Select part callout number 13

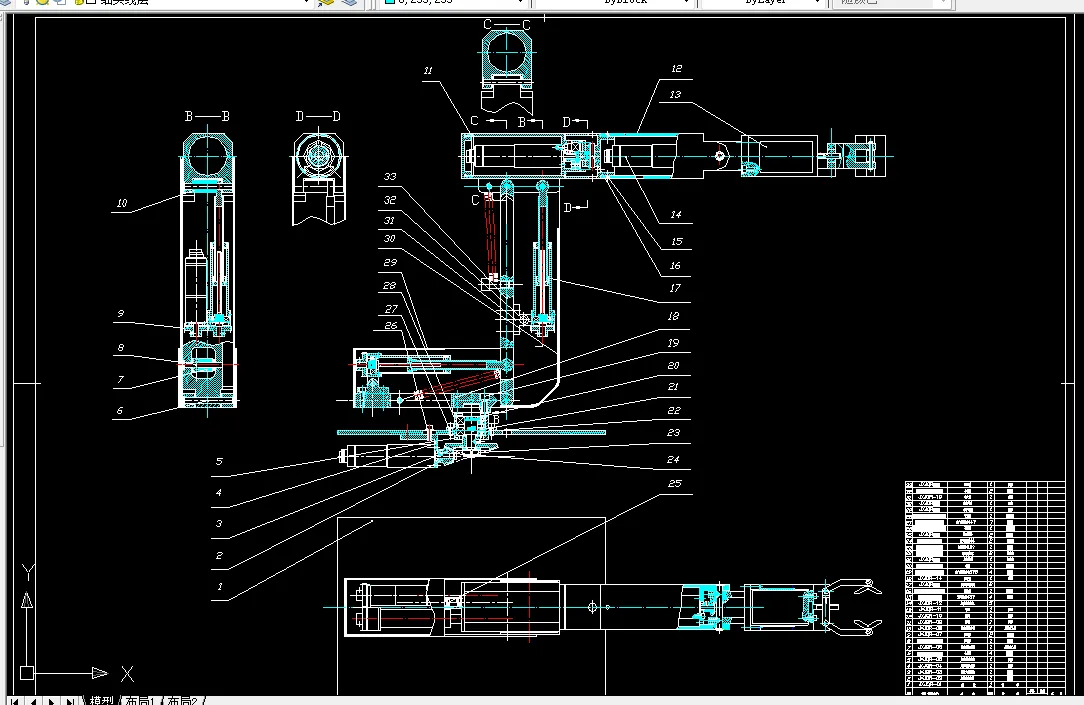point(675,95)
